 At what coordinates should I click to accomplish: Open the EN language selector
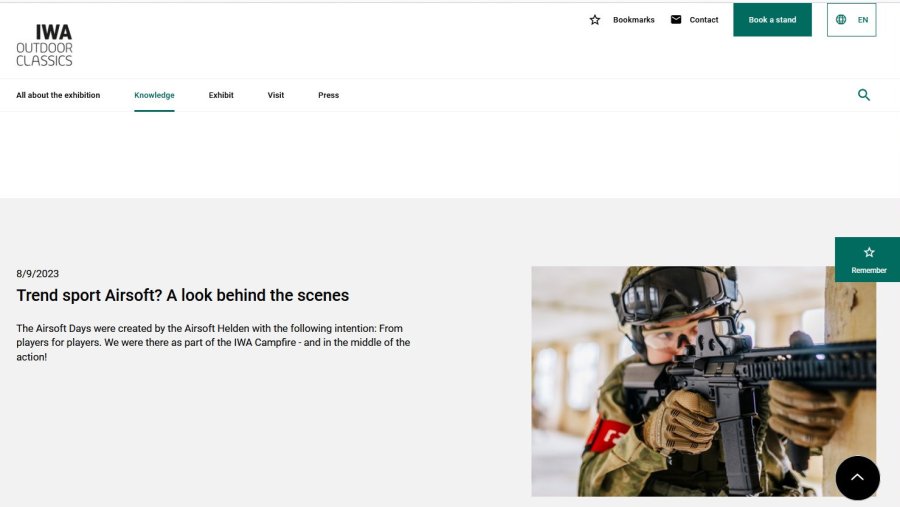(862, 20)
